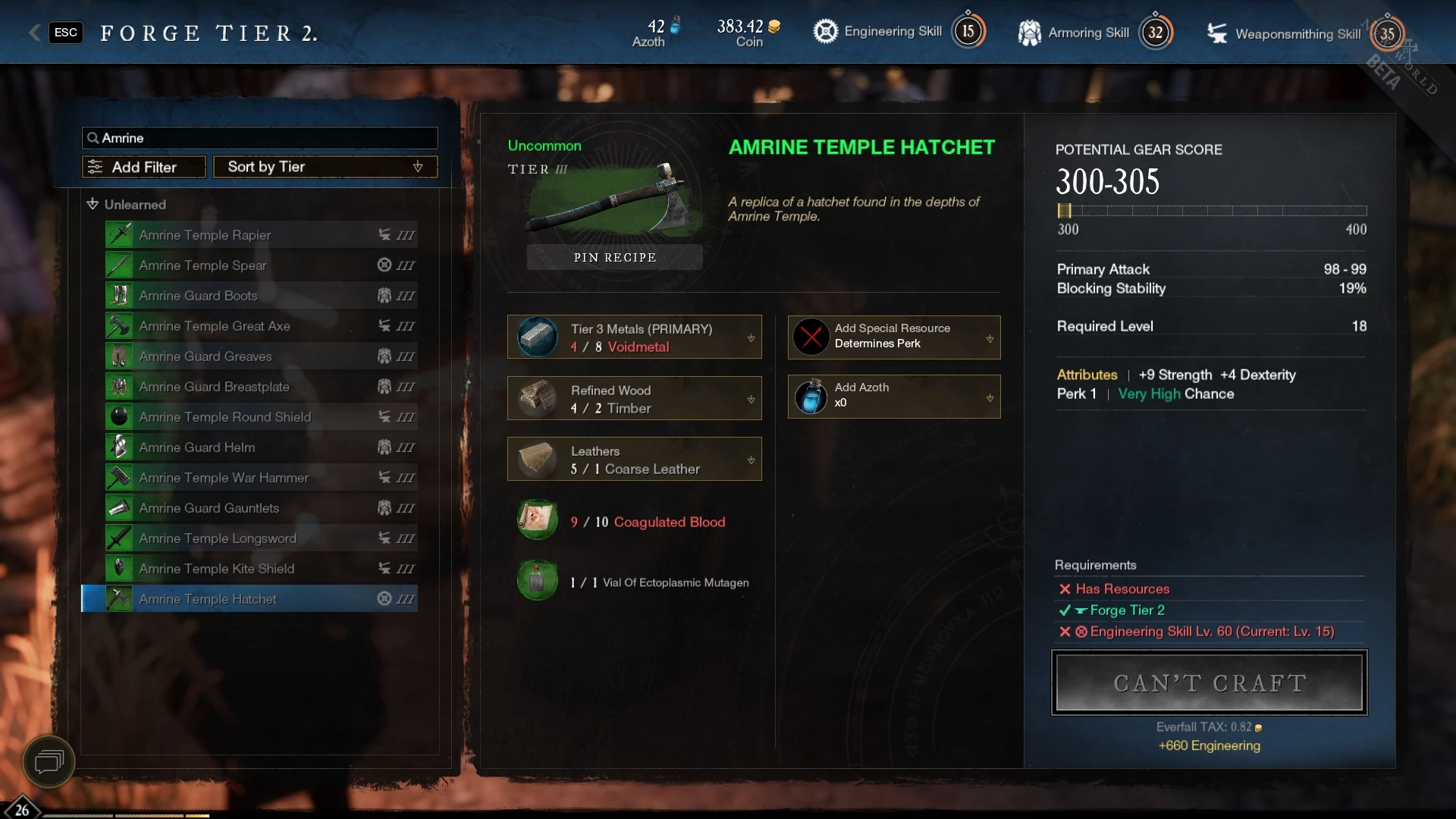Collapse the Unlearned recipes section
The width and height of the screenshot is (1456, 819).
point(93,204)
